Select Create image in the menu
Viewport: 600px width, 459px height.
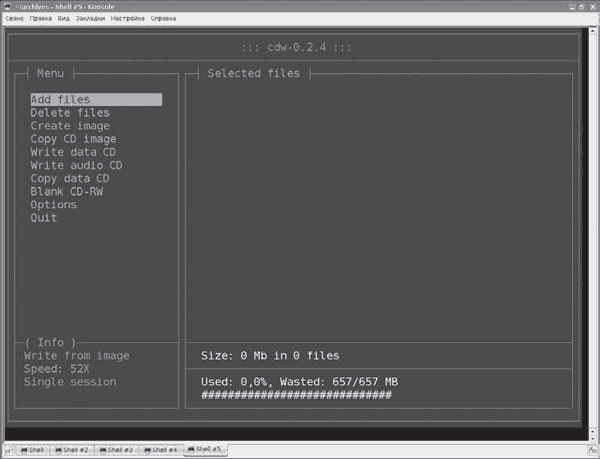(x=70, y=126)
